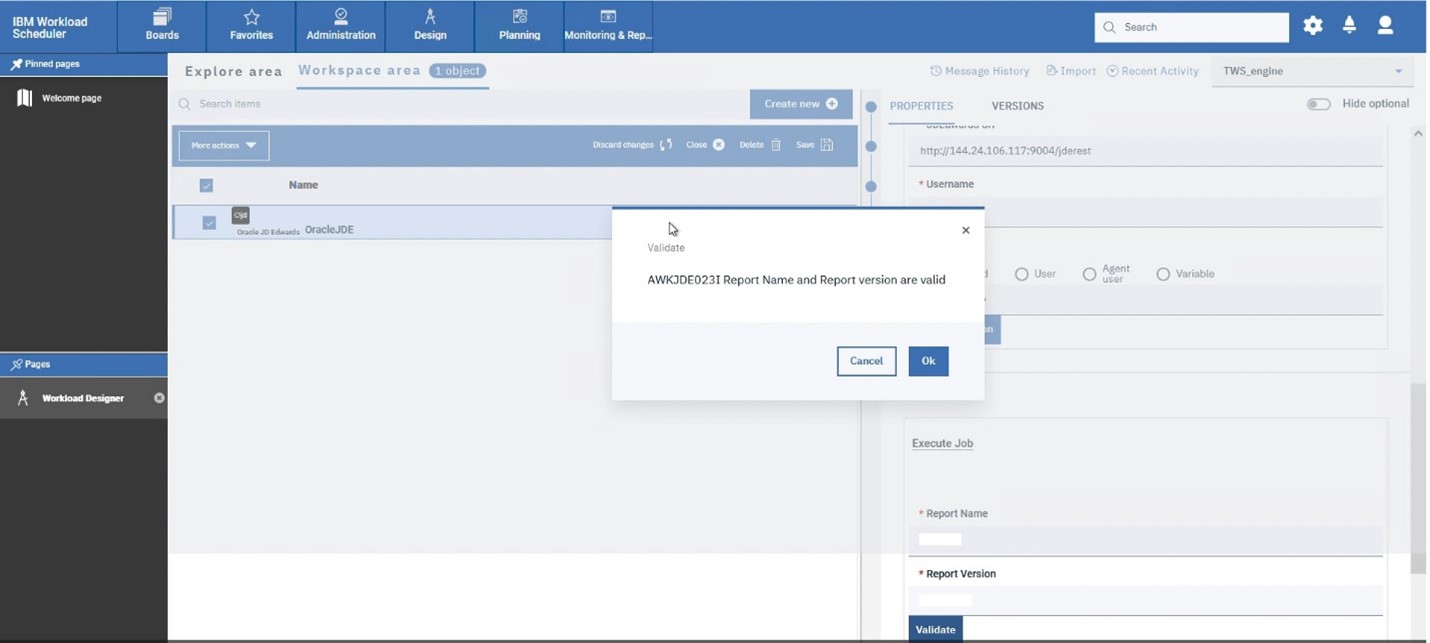Uncheck the OracleJDE row checkbox
The height and width of the screenshot is (643, 1430).
pos(209,223)
